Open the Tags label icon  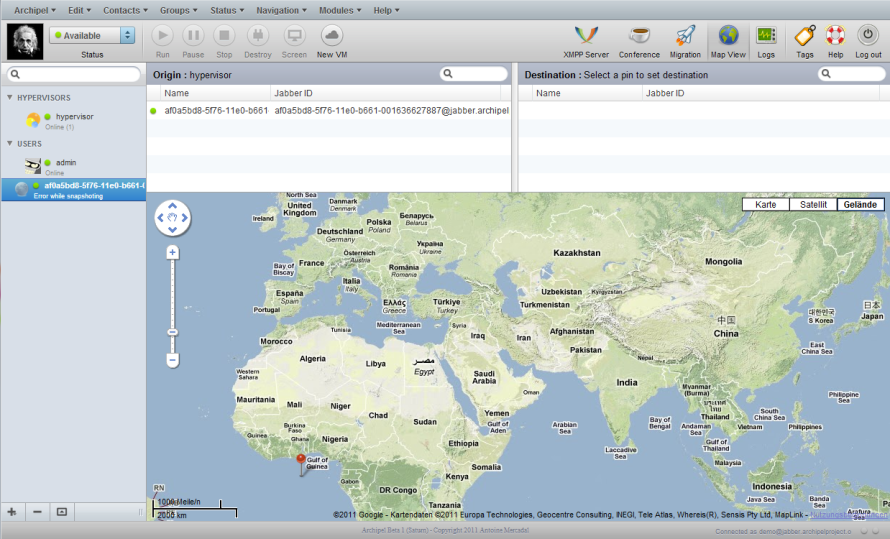coord(805,36)
